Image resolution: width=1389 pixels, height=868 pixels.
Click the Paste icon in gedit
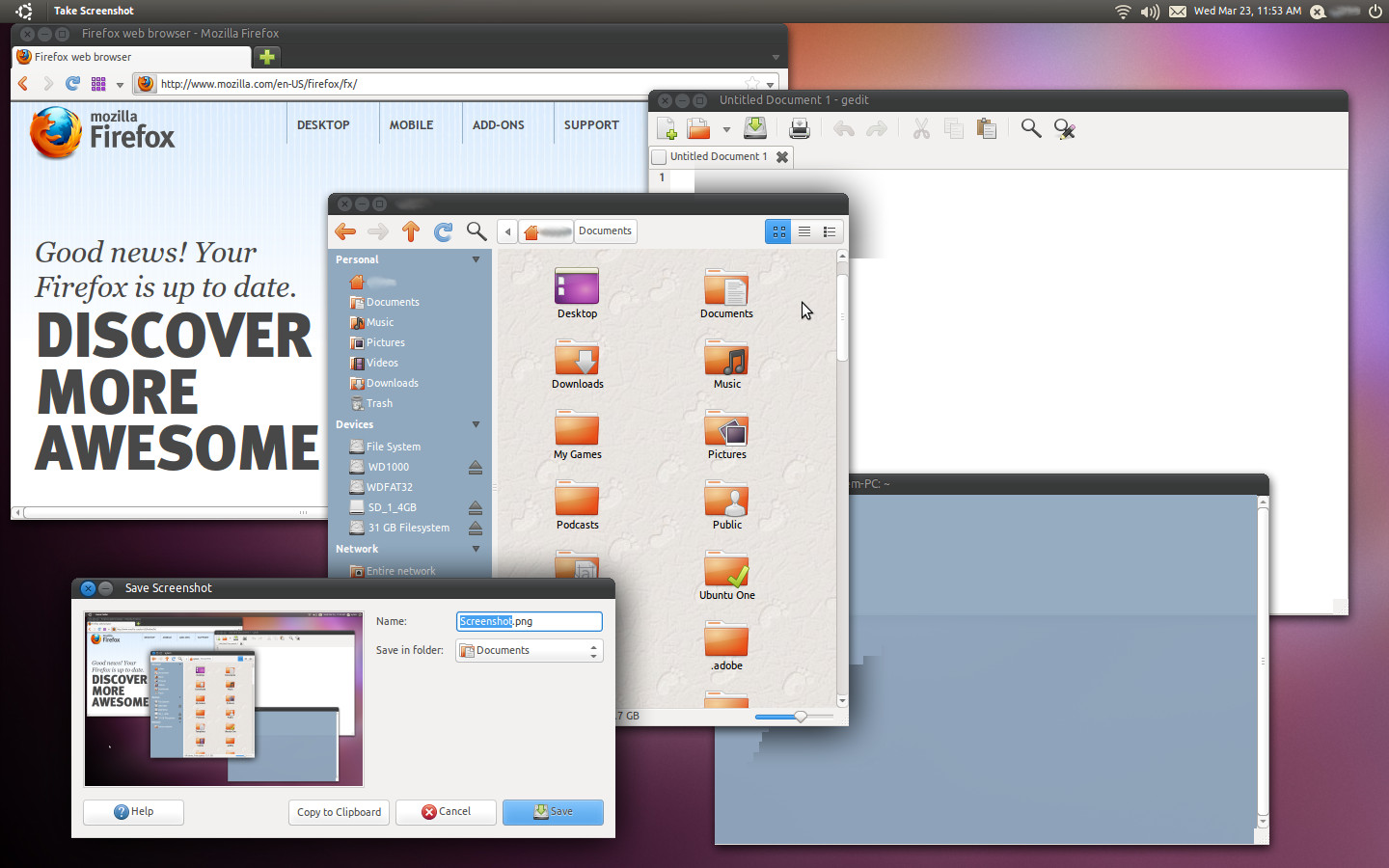(x=986, y=127)
